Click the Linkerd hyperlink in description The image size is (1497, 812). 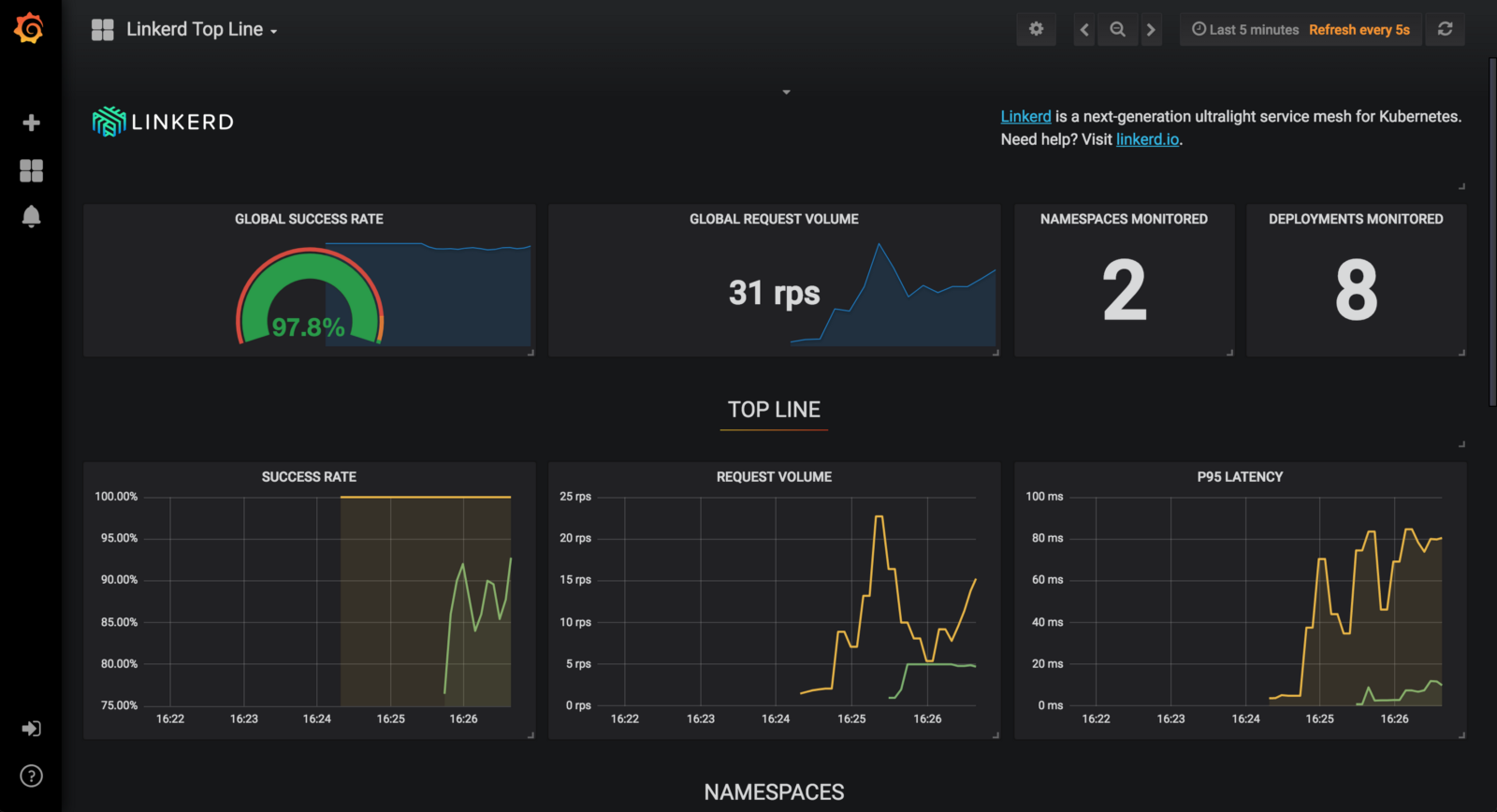[1025, 116]
